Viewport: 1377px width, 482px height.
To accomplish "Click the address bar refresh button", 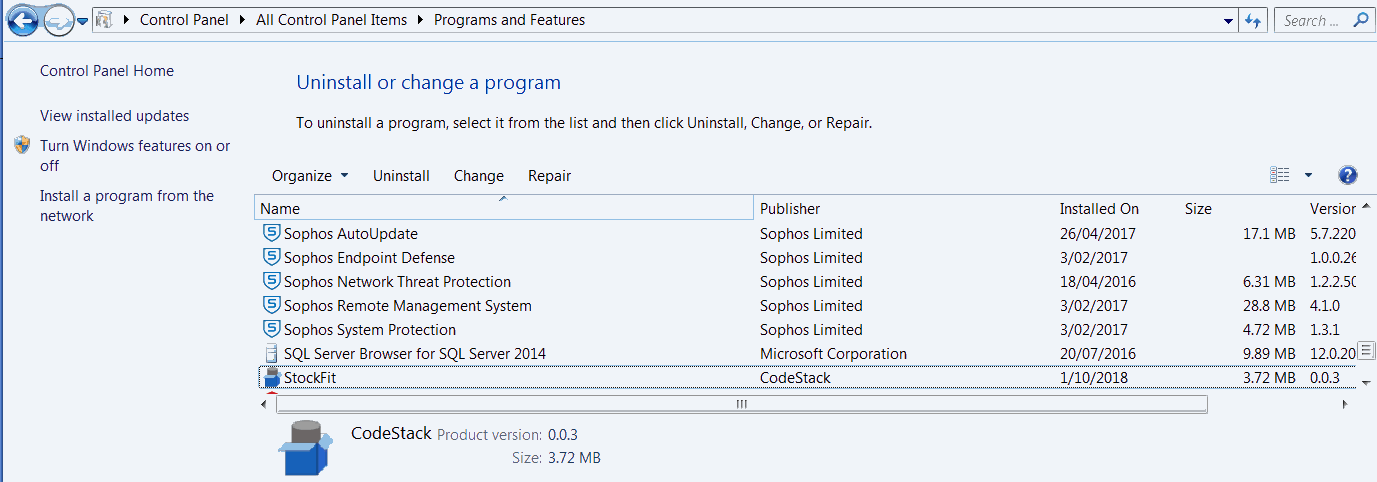I will 1255,20.
